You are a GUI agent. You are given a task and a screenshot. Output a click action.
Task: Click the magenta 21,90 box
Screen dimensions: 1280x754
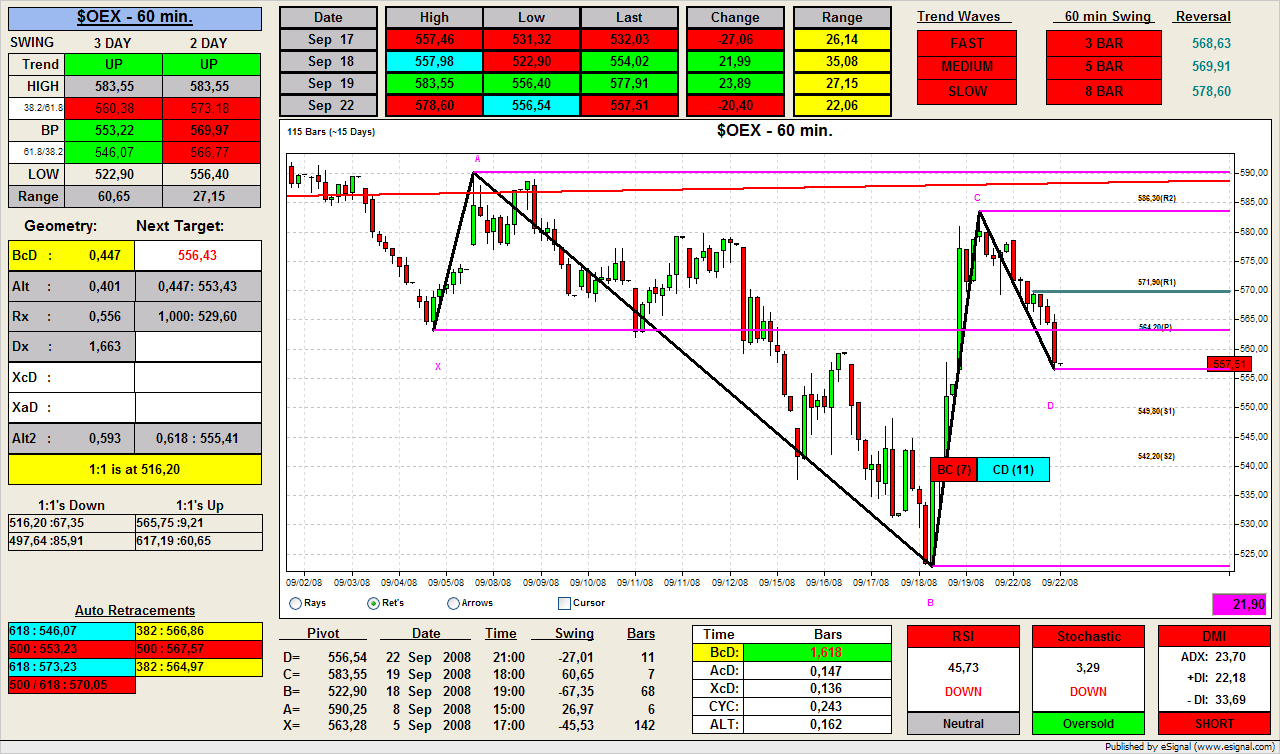point(1239,604)
